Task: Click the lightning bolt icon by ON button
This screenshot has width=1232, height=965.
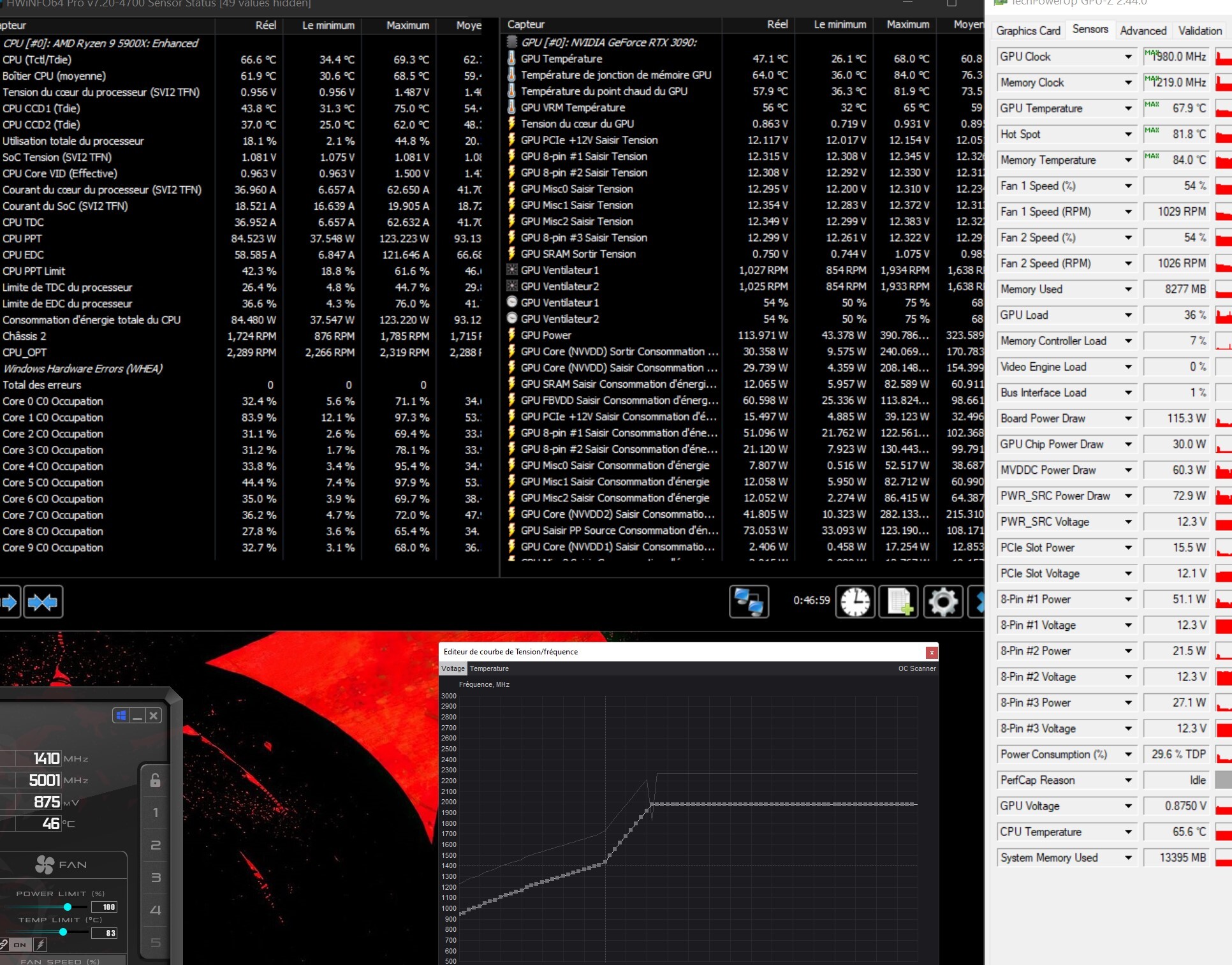Action: tap(40, 944)
